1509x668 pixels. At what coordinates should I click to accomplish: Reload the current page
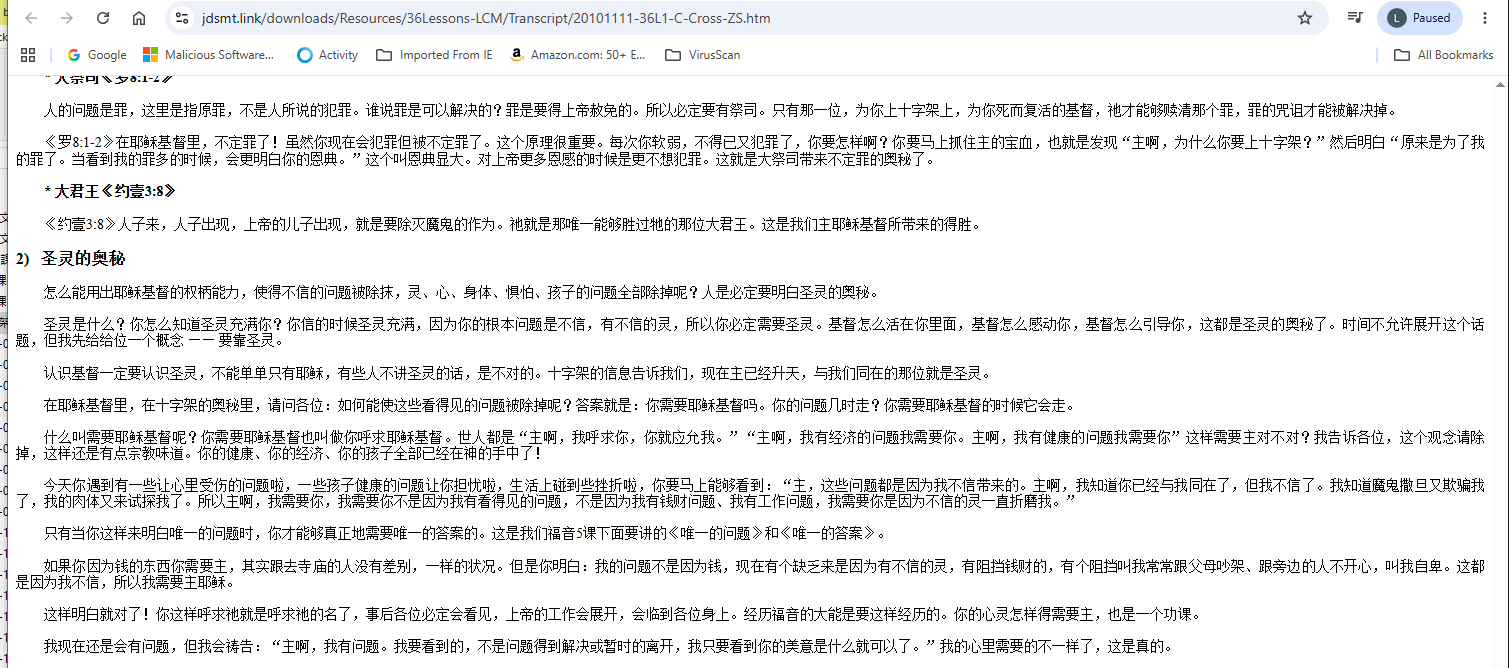103,18
